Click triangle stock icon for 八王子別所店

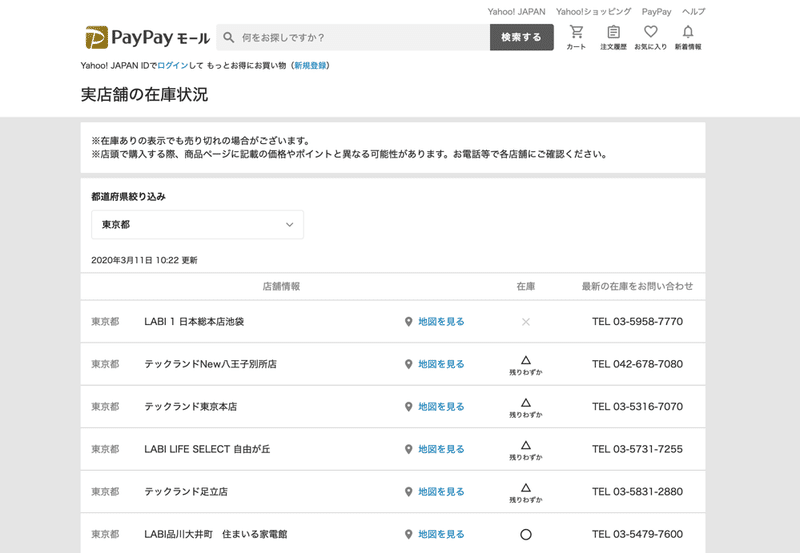coord(526,360)
